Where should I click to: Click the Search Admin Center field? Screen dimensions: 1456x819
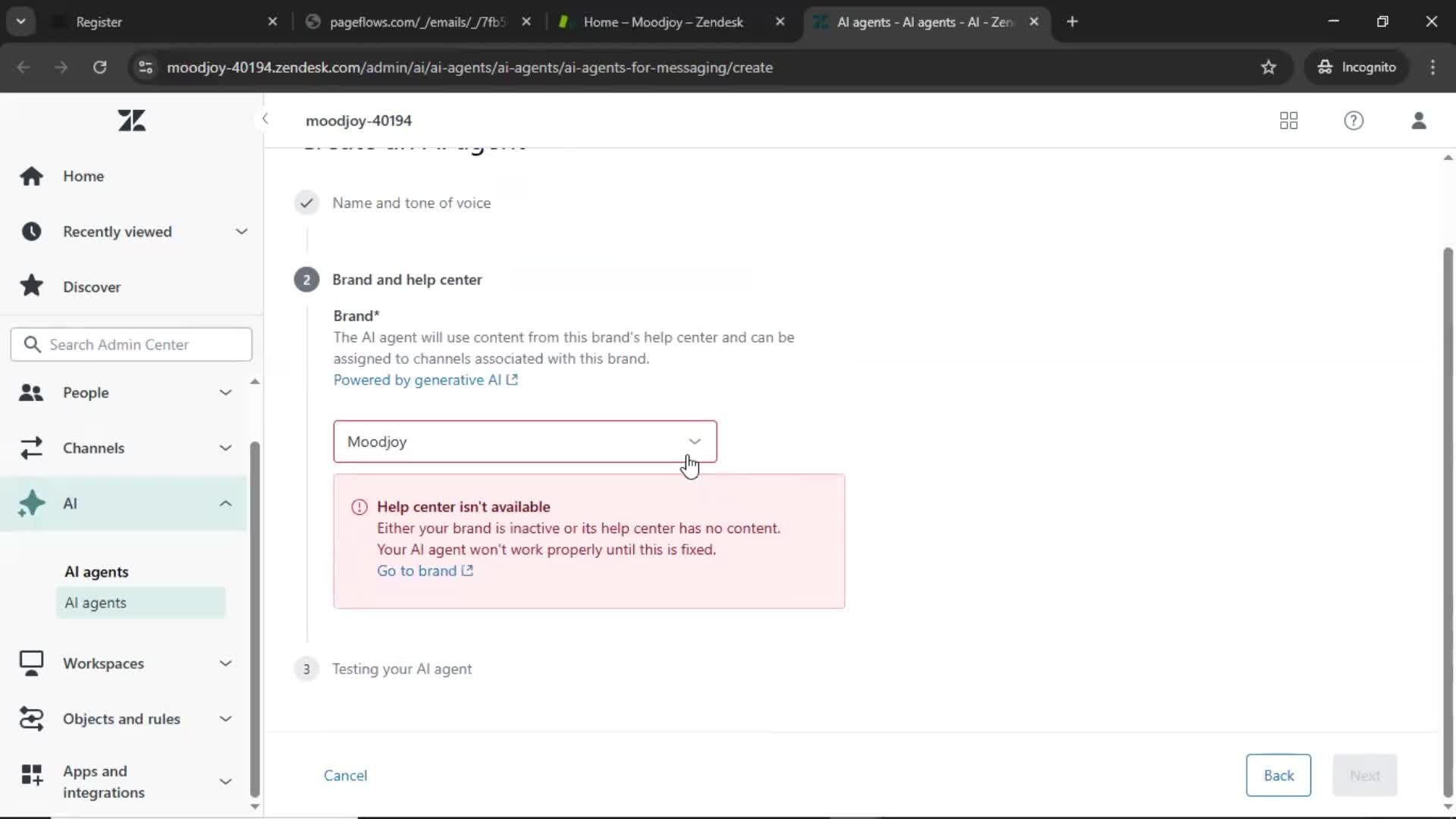(x=131, y=344)
